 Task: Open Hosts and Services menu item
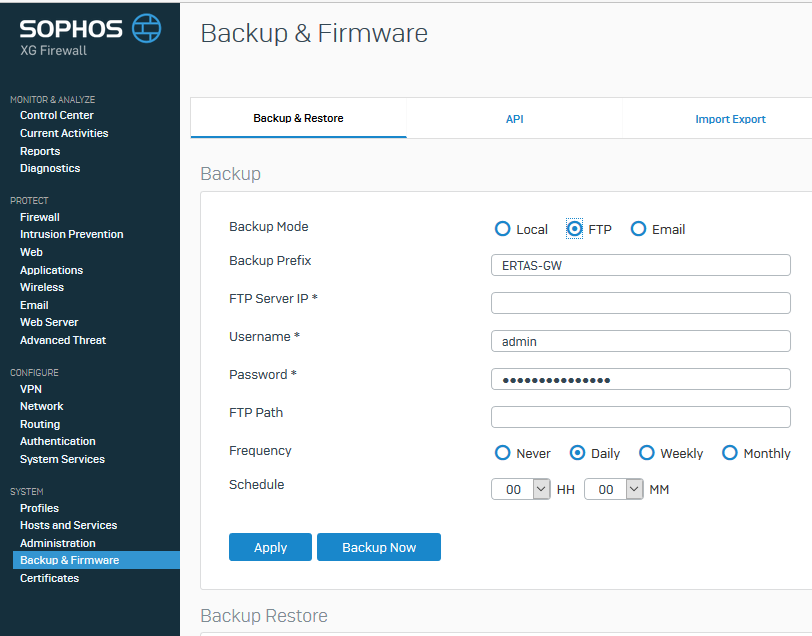point(68,525)
